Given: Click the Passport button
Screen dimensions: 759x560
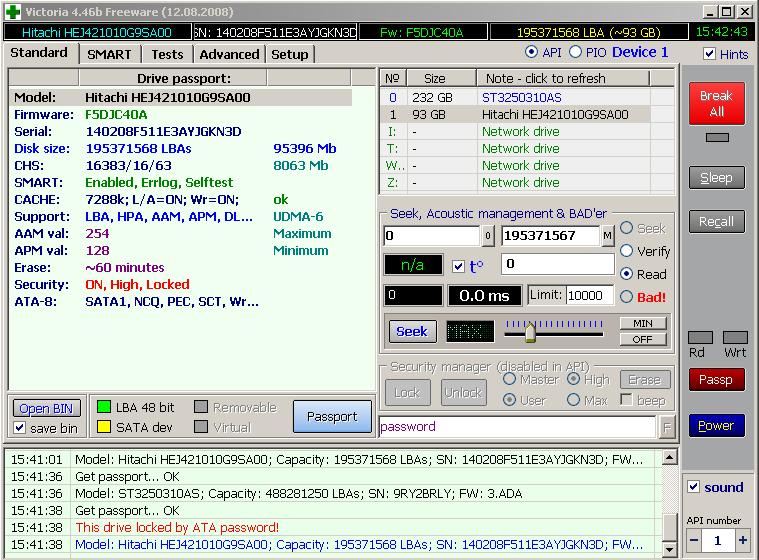Looking at the screenshot, I should tap(332, 416).
